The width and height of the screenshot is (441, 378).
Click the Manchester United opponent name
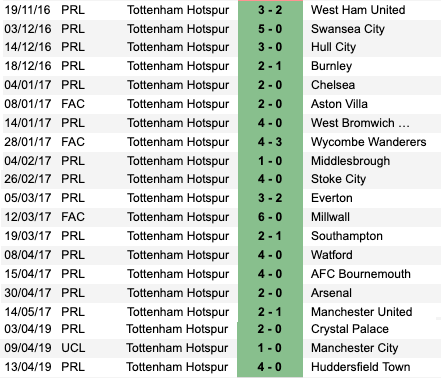point(362,312)
